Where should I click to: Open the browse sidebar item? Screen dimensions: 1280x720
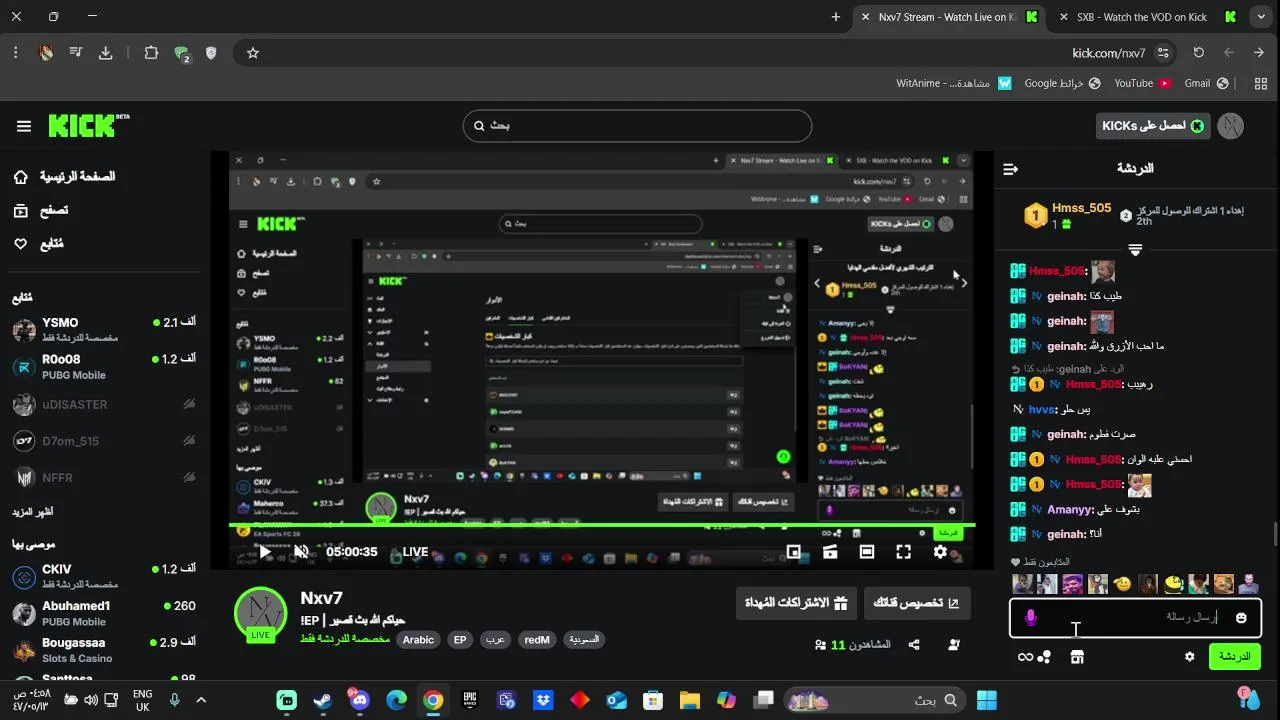40,211
